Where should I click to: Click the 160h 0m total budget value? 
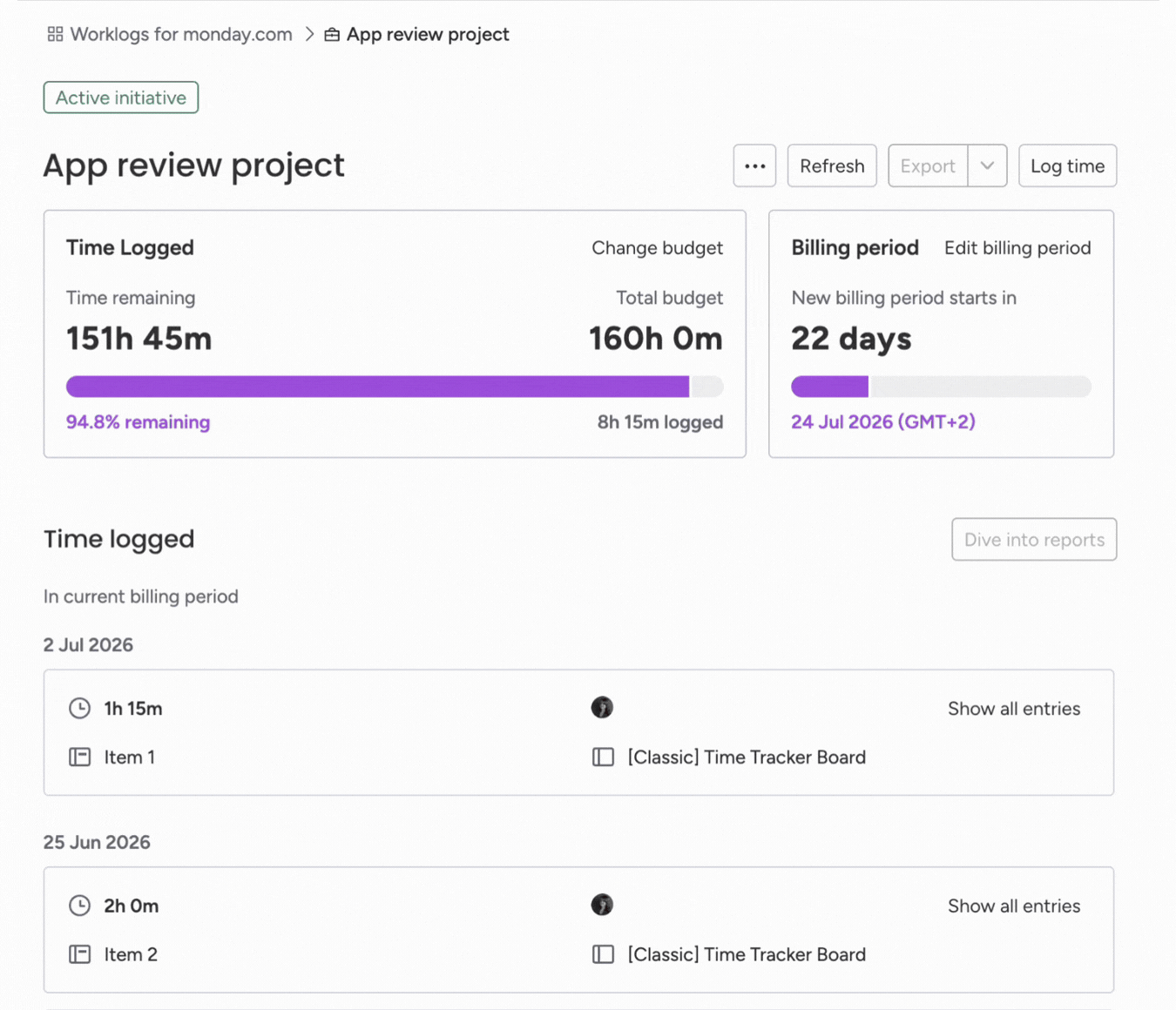coord(656,339)
